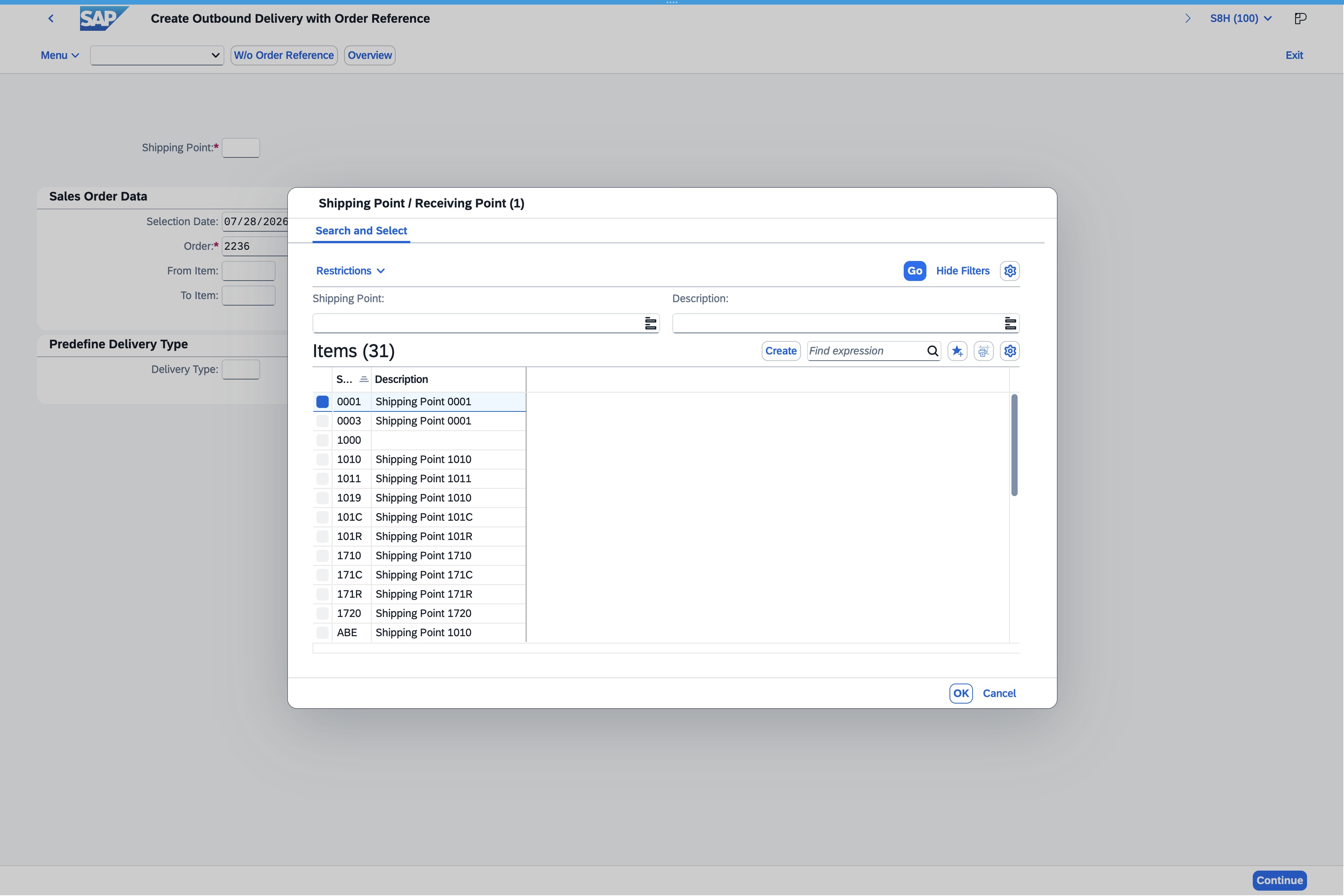Go back using the header arrow
The width and height of the screenshot is (1344, 896).
(51, 18)
